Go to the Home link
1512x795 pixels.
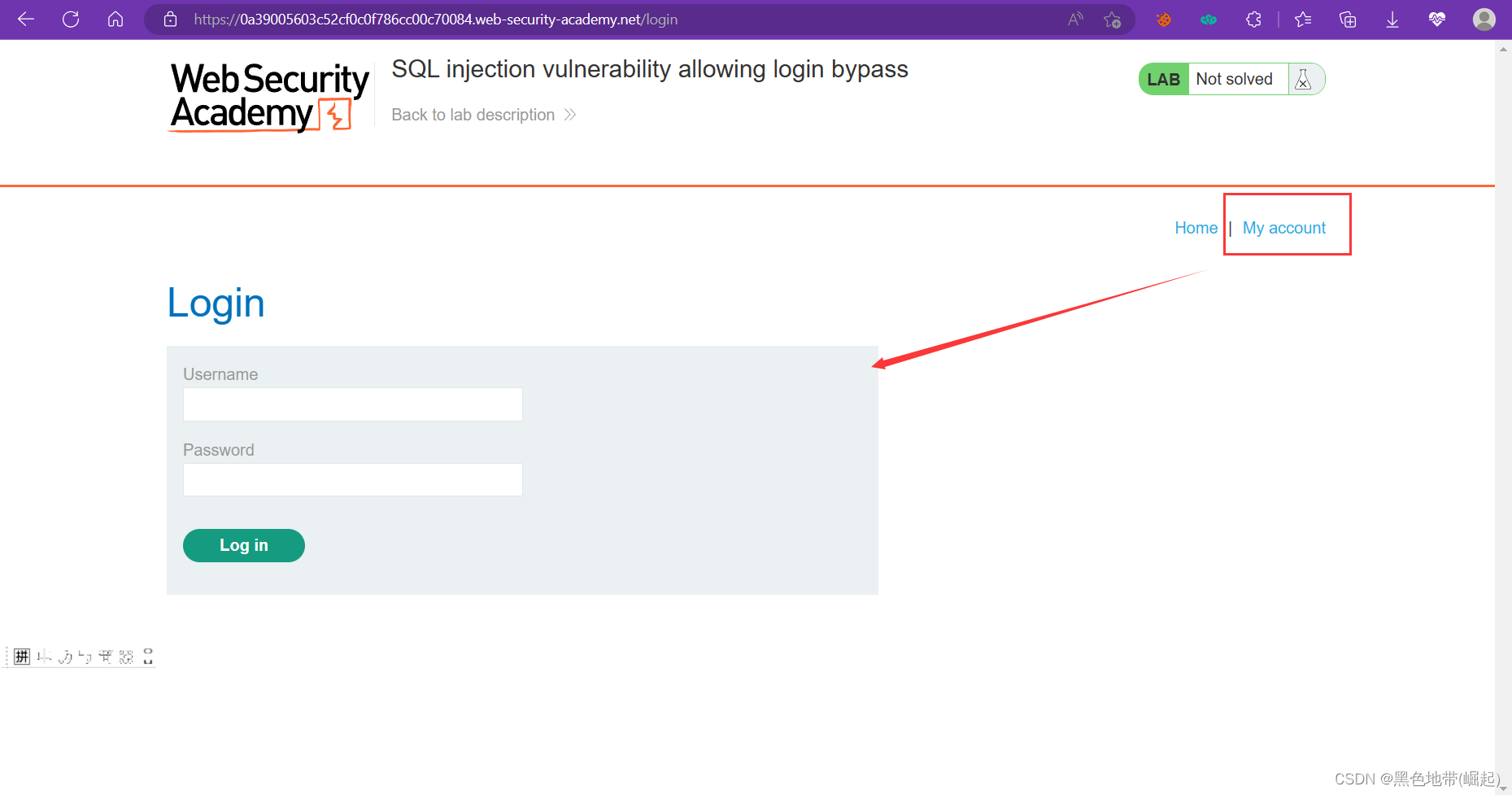click(x=1196, y=228)
